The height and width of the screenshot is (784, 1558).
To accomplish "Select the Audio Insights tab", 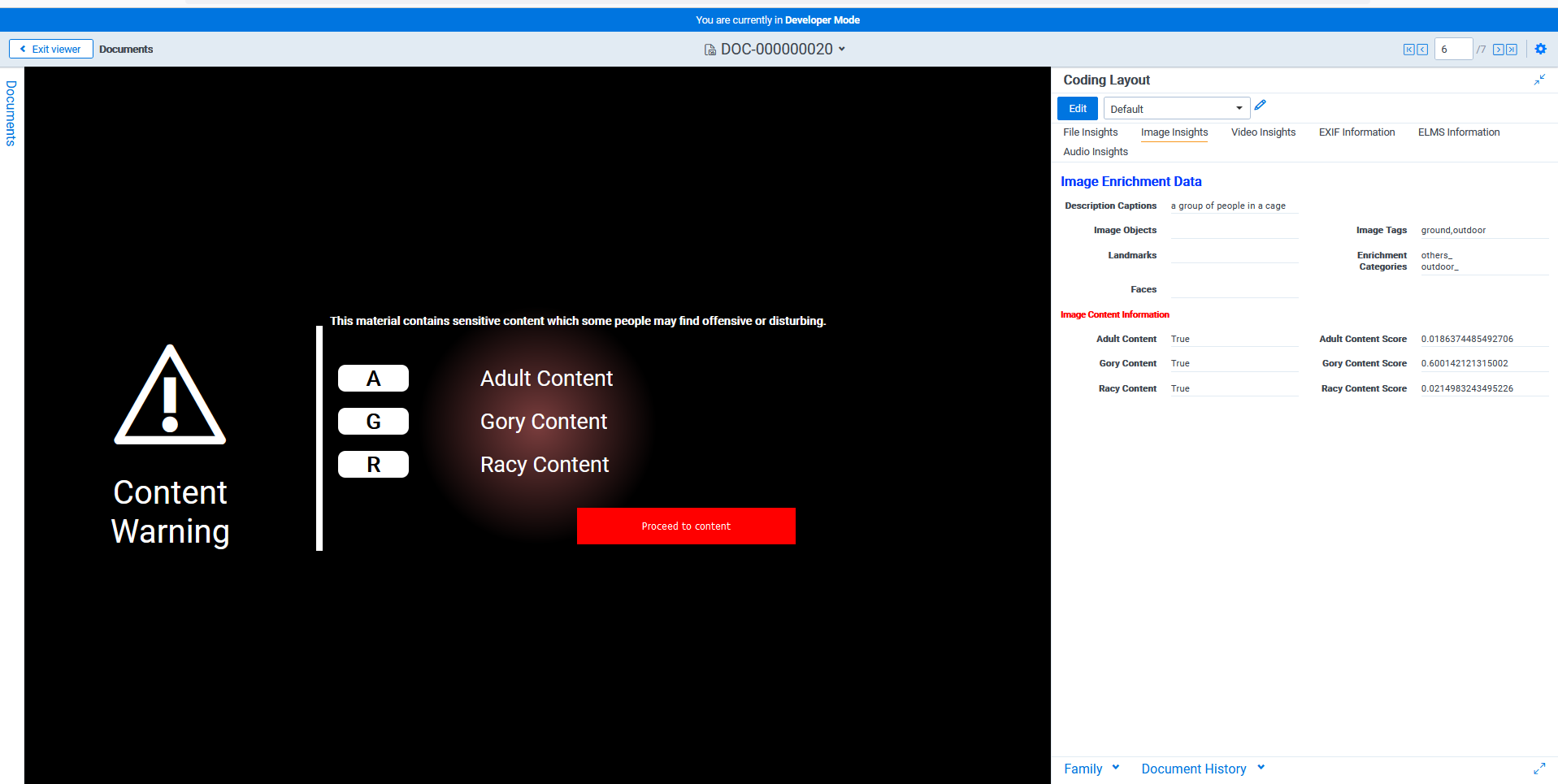I will (x=1096, y=152).
